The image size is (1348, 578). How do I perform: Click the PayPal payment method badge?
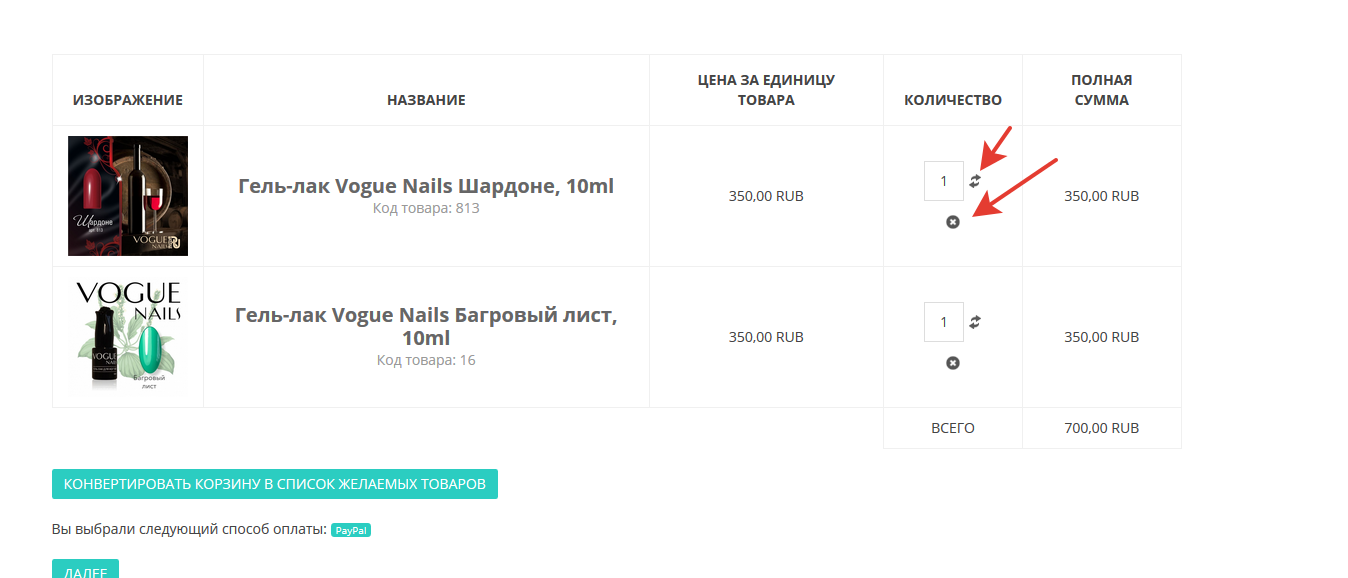(351, 530)
